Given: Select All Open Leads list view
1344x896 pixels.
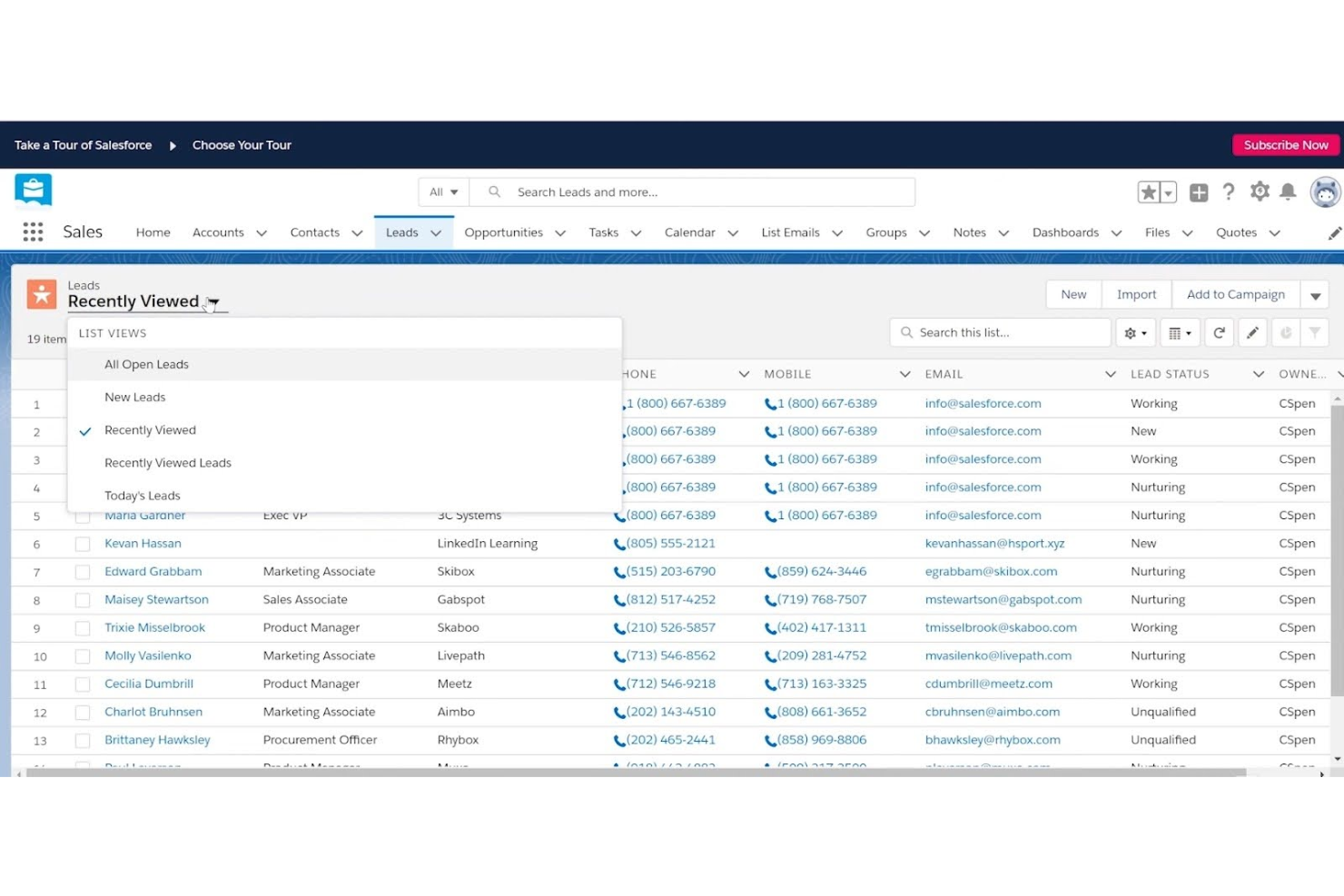Looking at the screenshot, I should point(344,364).
